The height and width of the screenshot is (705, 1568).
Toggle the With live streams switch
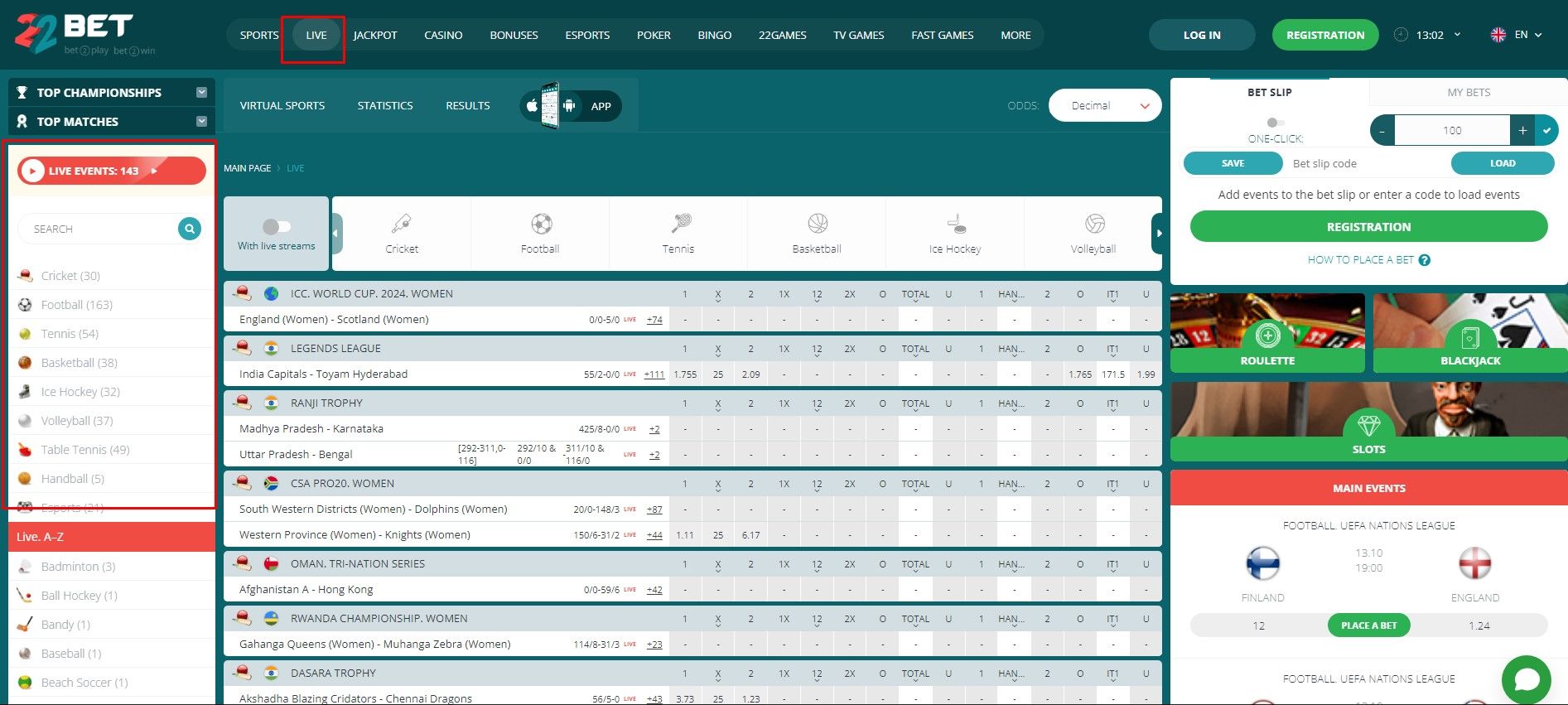coord(276,226)
